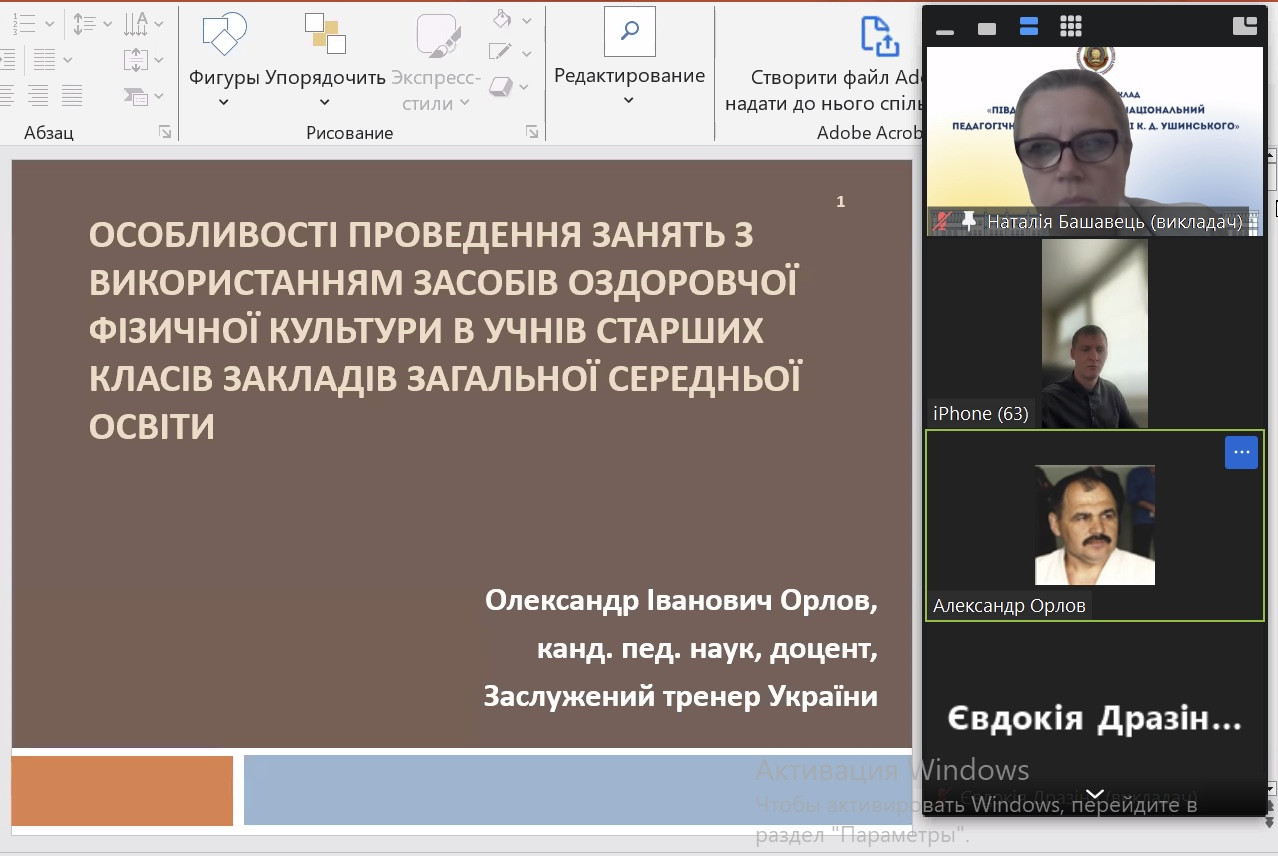Screen dimensions: 1278x856
Task: Click the pin icon on Наталія Башавець
Action: tap(968, 222)
